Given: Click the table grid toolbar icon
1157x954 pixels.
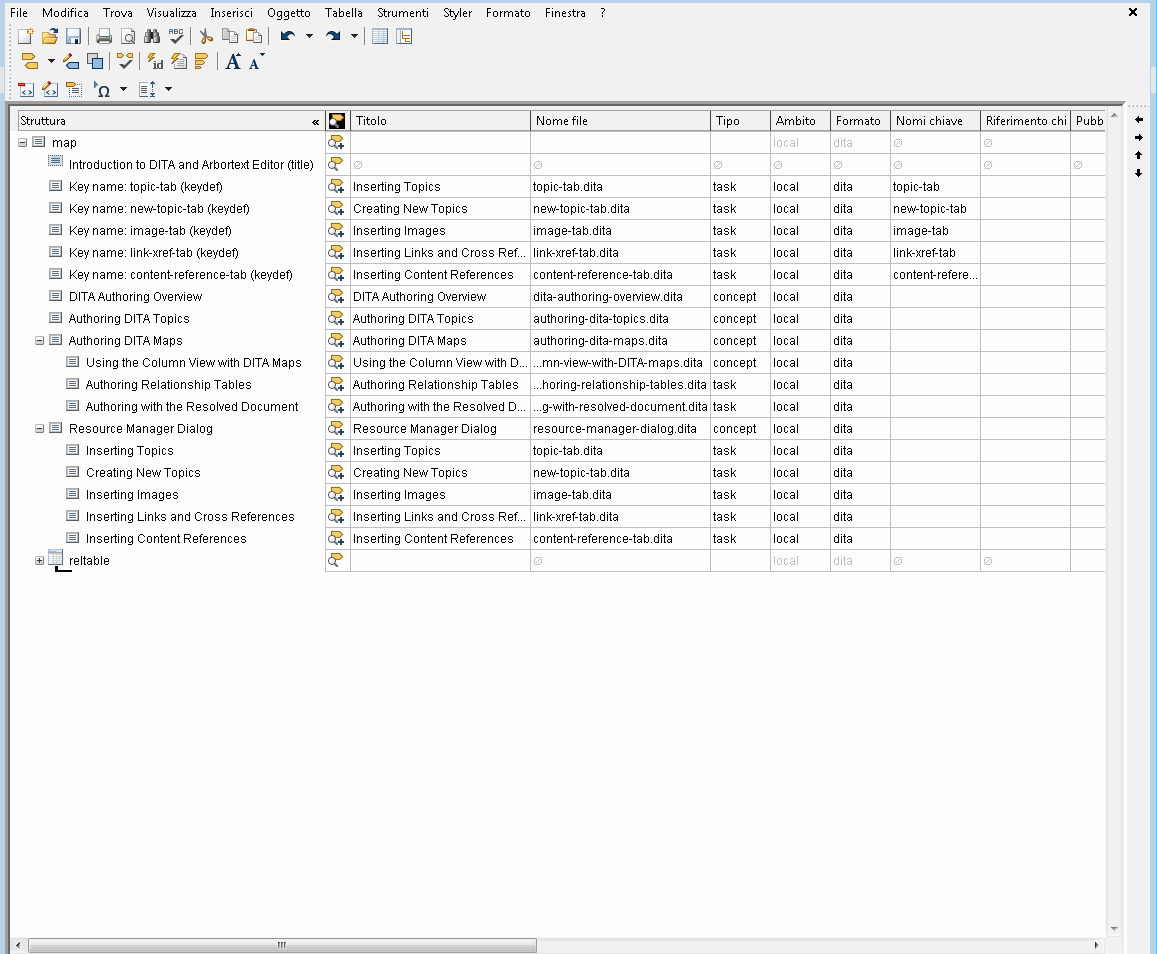Looking at the screenshot, I should coord(380,36).
